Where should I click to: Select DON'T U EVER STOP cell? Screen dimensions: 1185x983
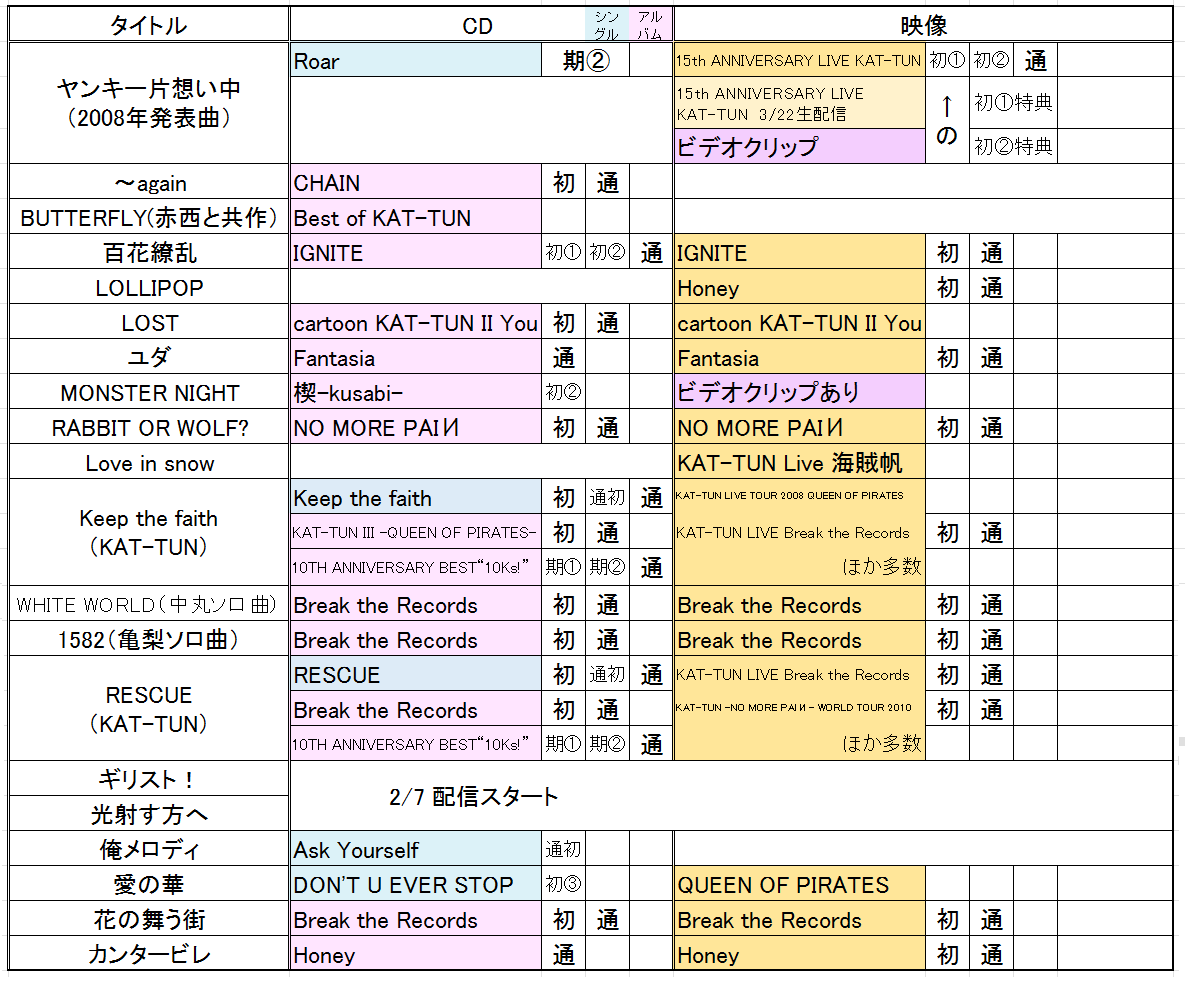(416, 884)
